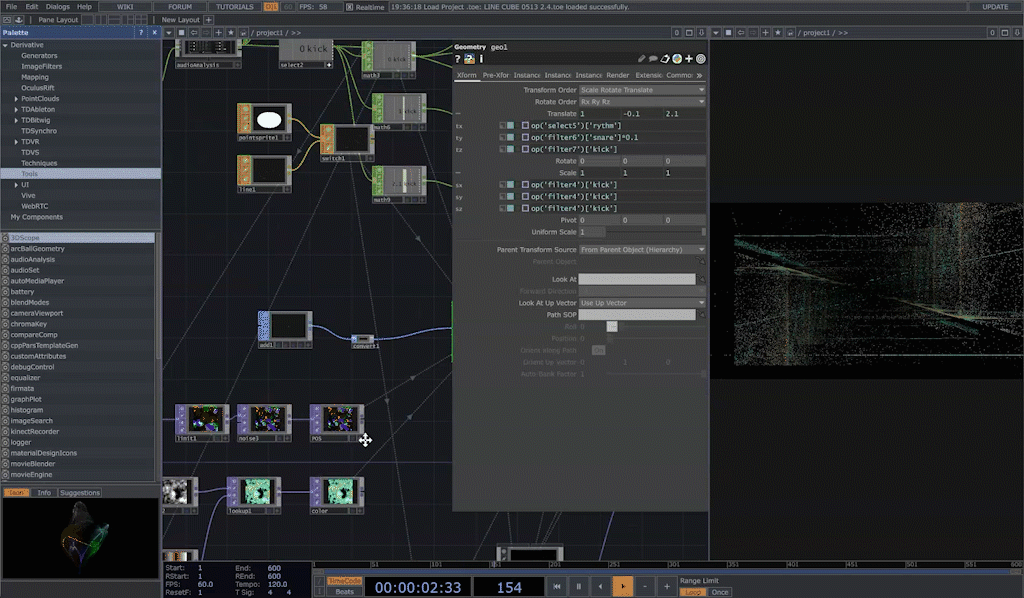
Task: Click the TUTORIALS button
Action: (x=234, y=7)
